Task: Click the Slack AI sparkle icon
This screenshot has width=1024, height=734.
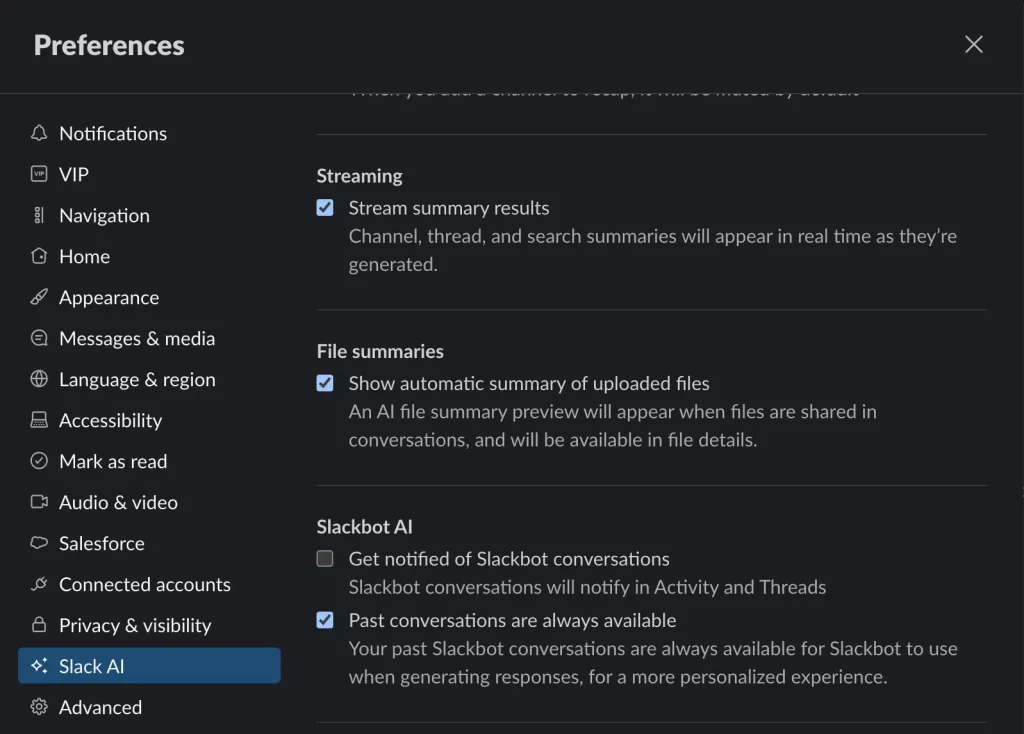Action: [39, 666]
